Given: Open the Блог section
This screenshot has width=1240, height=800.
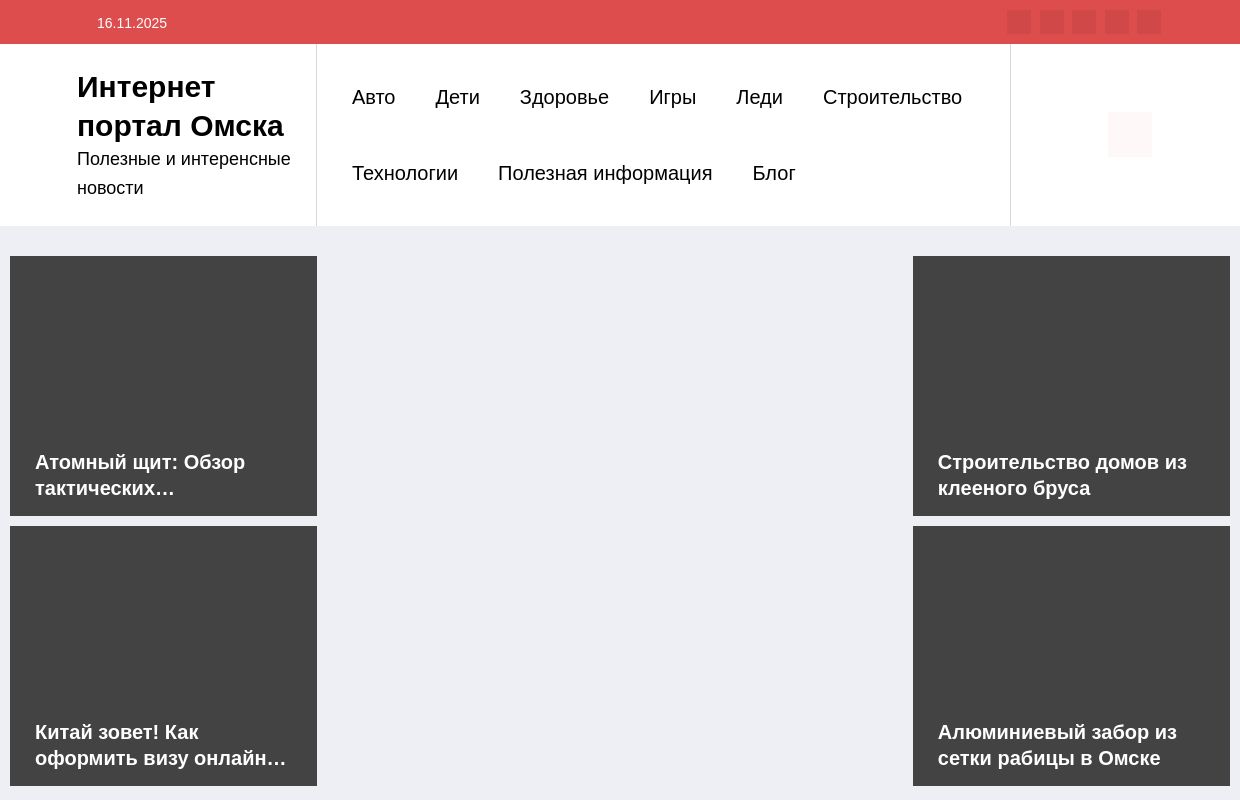Looking at the screenshot, I should pyautogui.click(x=773, y=173).
